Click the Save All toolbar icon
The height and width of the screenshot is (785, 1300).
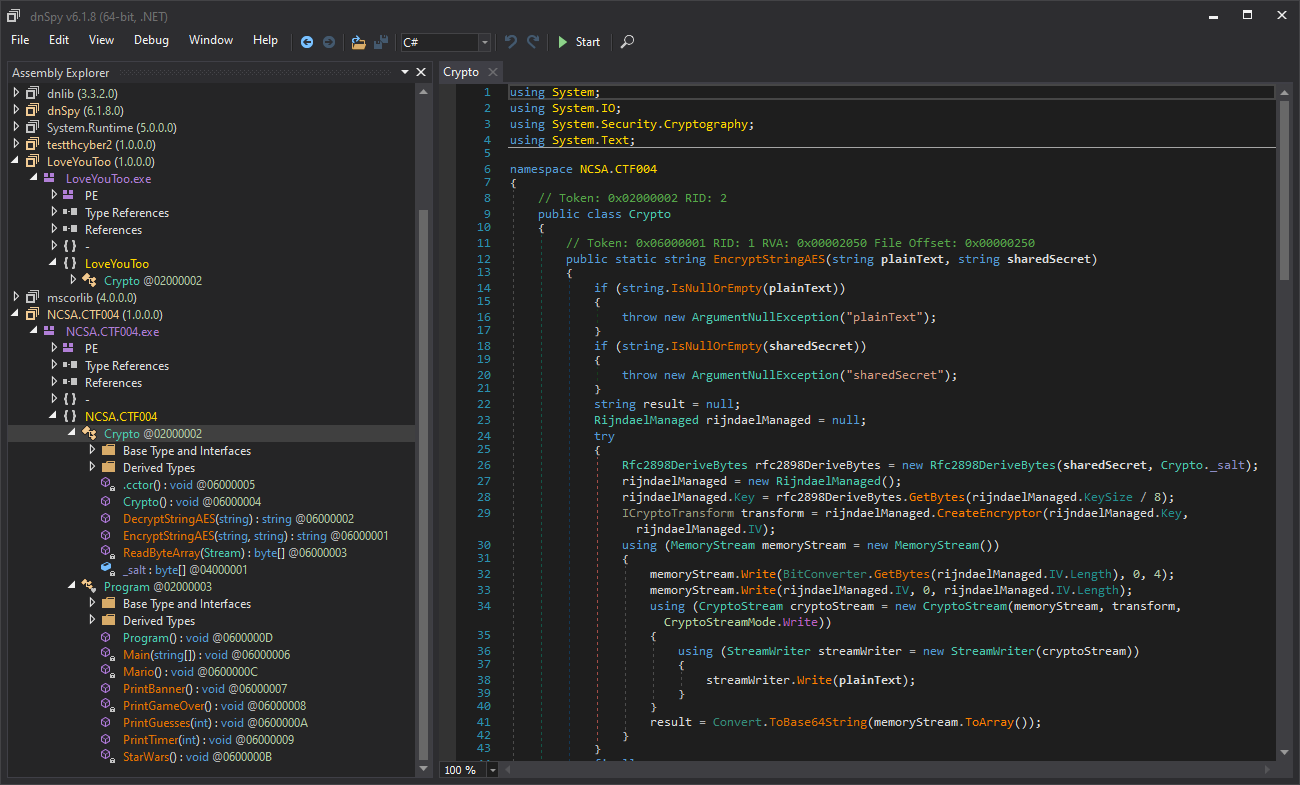pyautogui.click(x=381, y=42)
